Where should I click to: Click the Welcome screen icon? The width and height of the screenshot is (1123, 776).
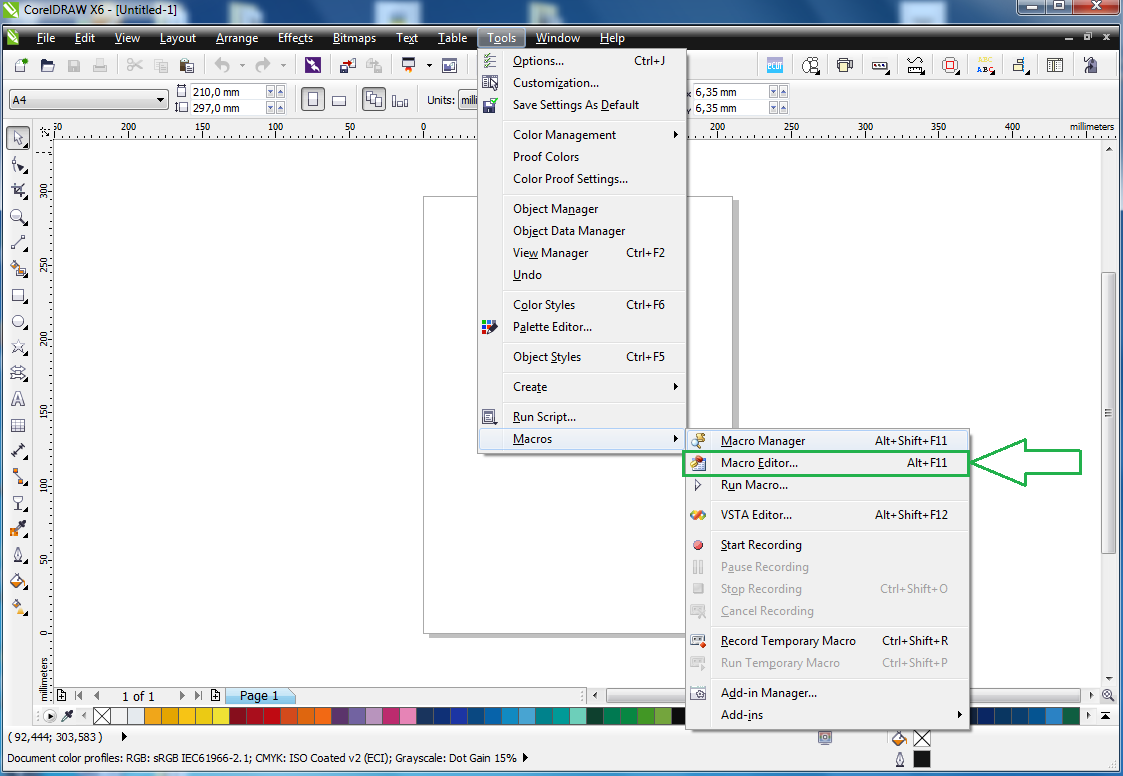(x=450, y=65)
